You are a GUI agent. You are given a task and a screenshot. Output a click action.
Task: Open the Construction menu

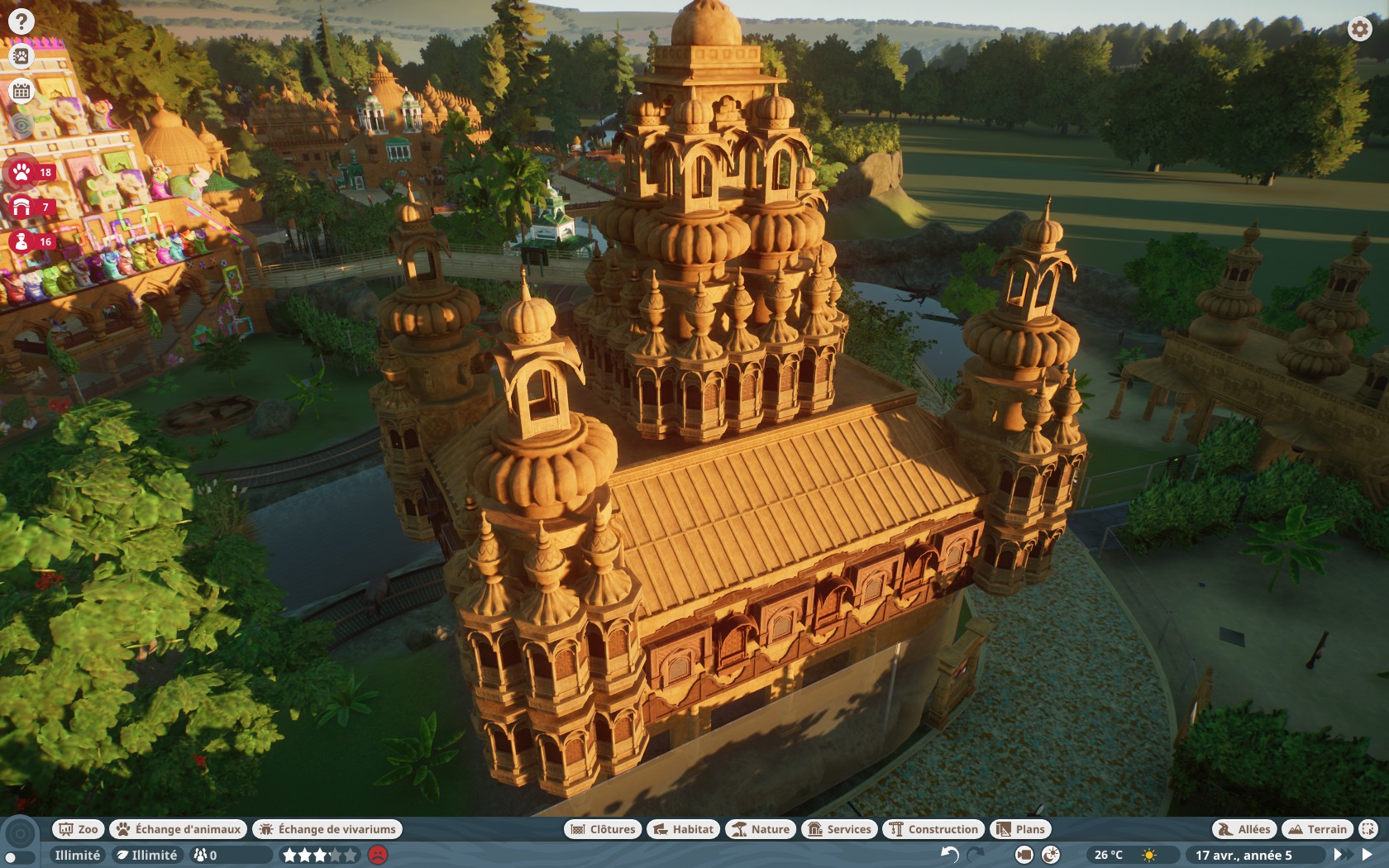(x=933, y=829)
